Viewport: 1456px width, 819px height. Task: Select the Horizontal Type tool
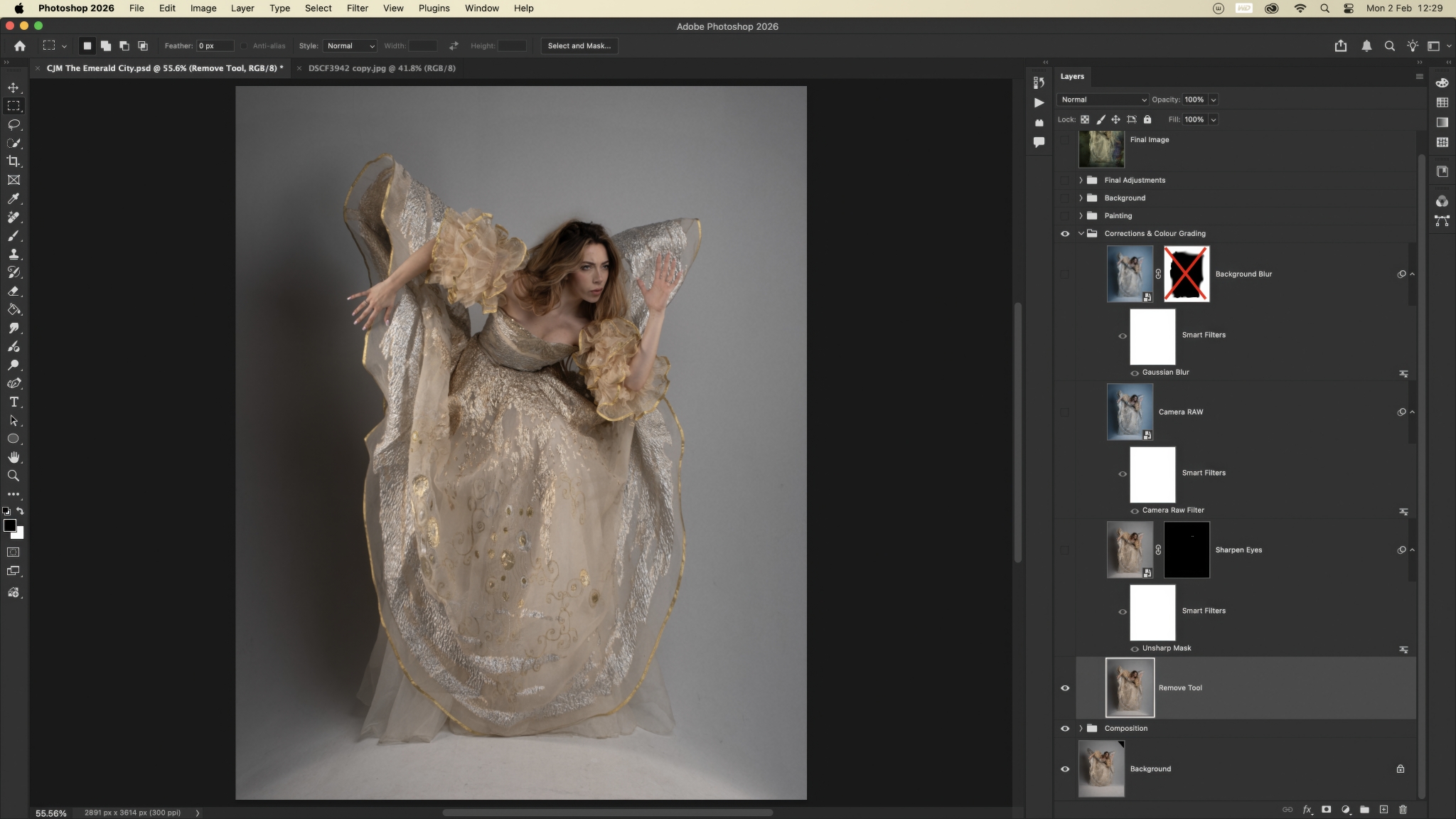click(x=14, y=402)
